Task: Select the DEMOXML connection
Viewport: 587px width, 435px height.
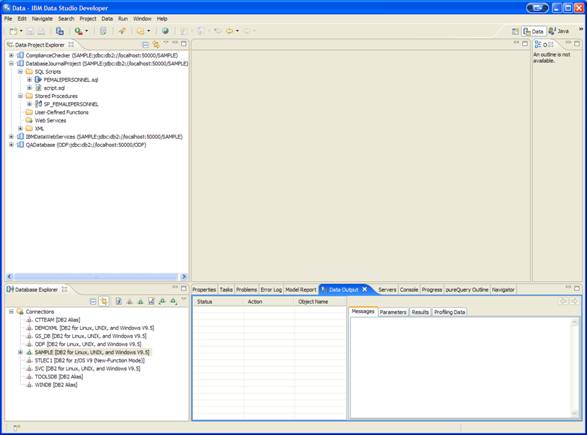Action: pyautogui.click(x=94, y=328)
